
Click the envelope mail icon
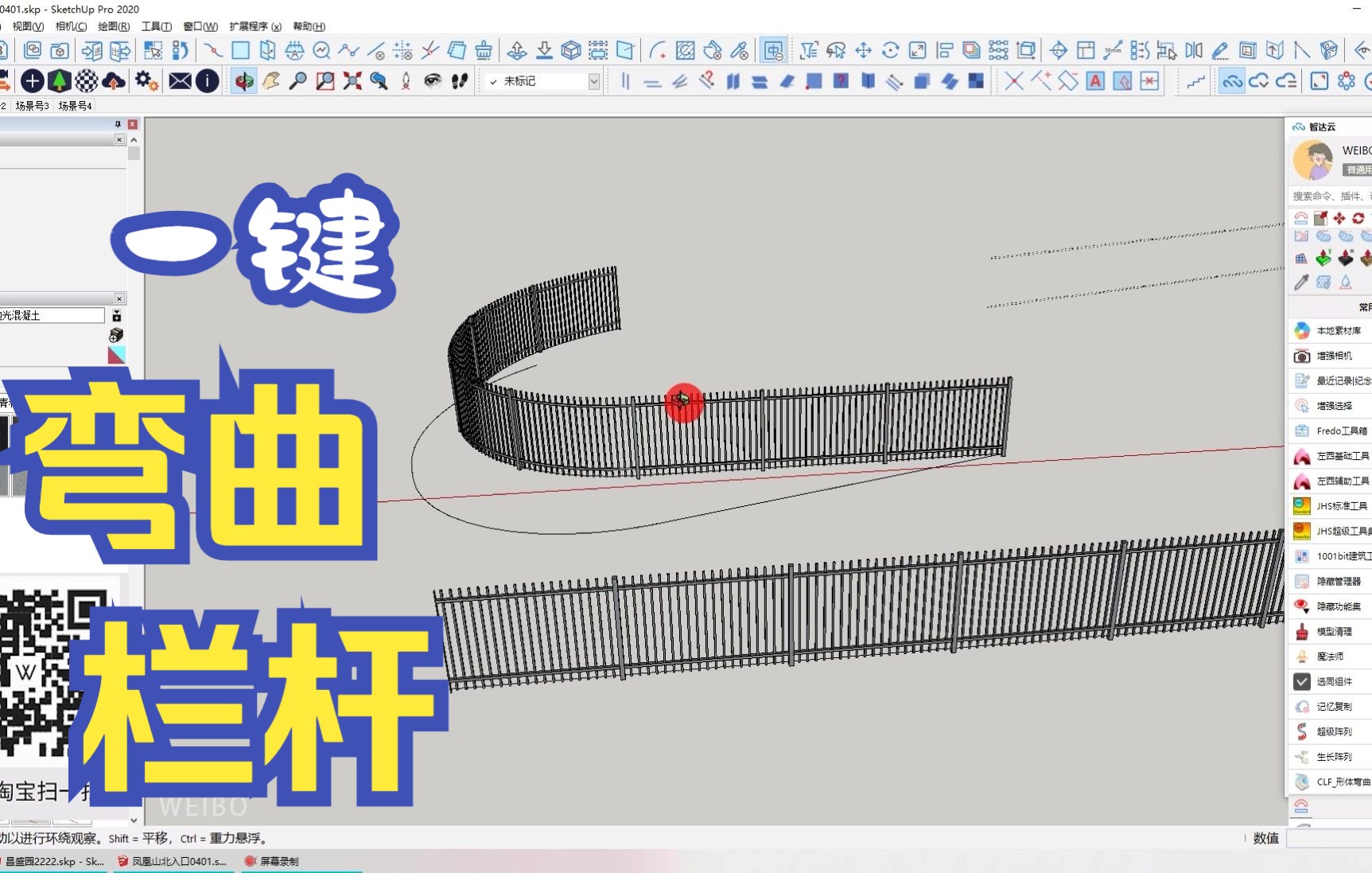coord(180,80)
